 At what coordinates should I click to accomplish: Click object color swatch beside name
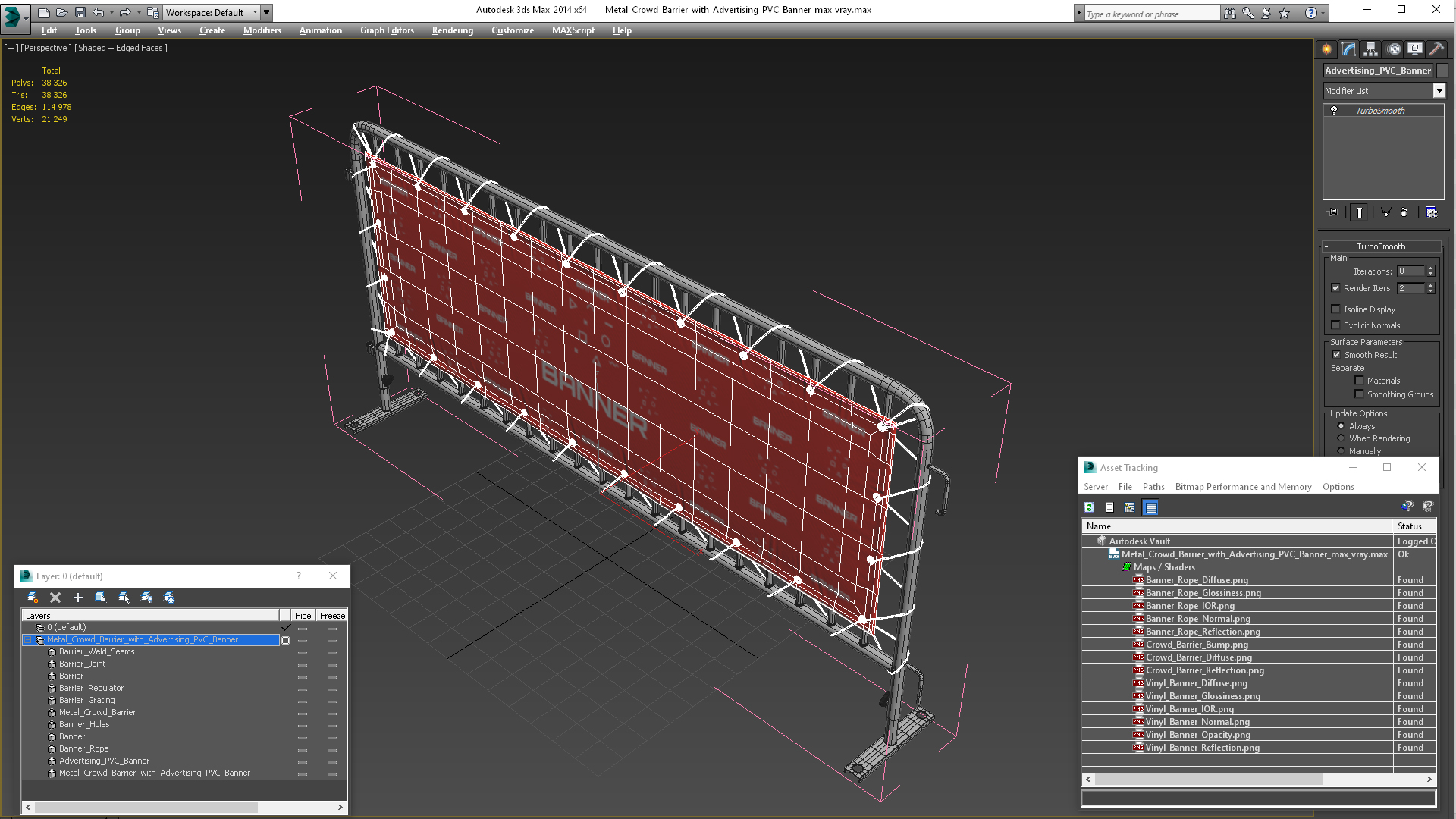coord(1442,71)
